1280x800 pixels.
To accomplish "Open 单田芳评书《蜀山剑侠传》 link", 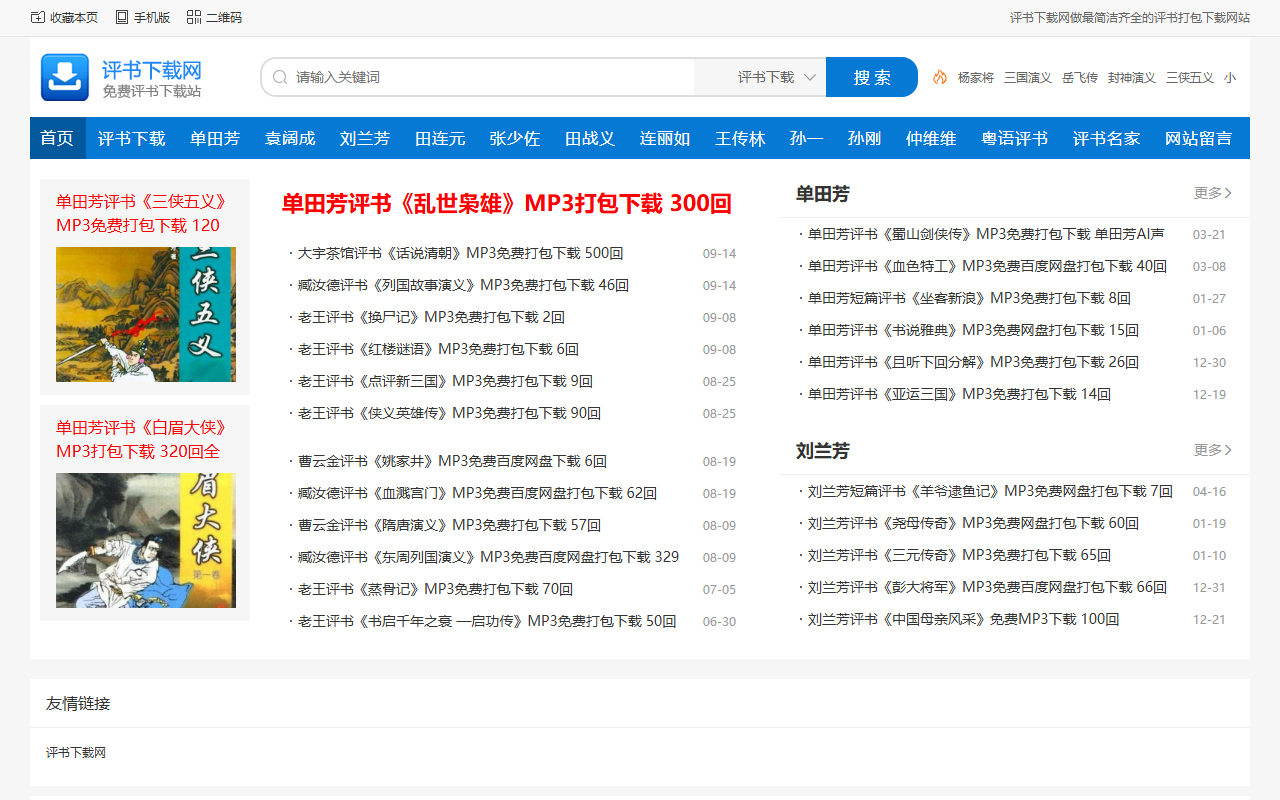I will [986, 234].
